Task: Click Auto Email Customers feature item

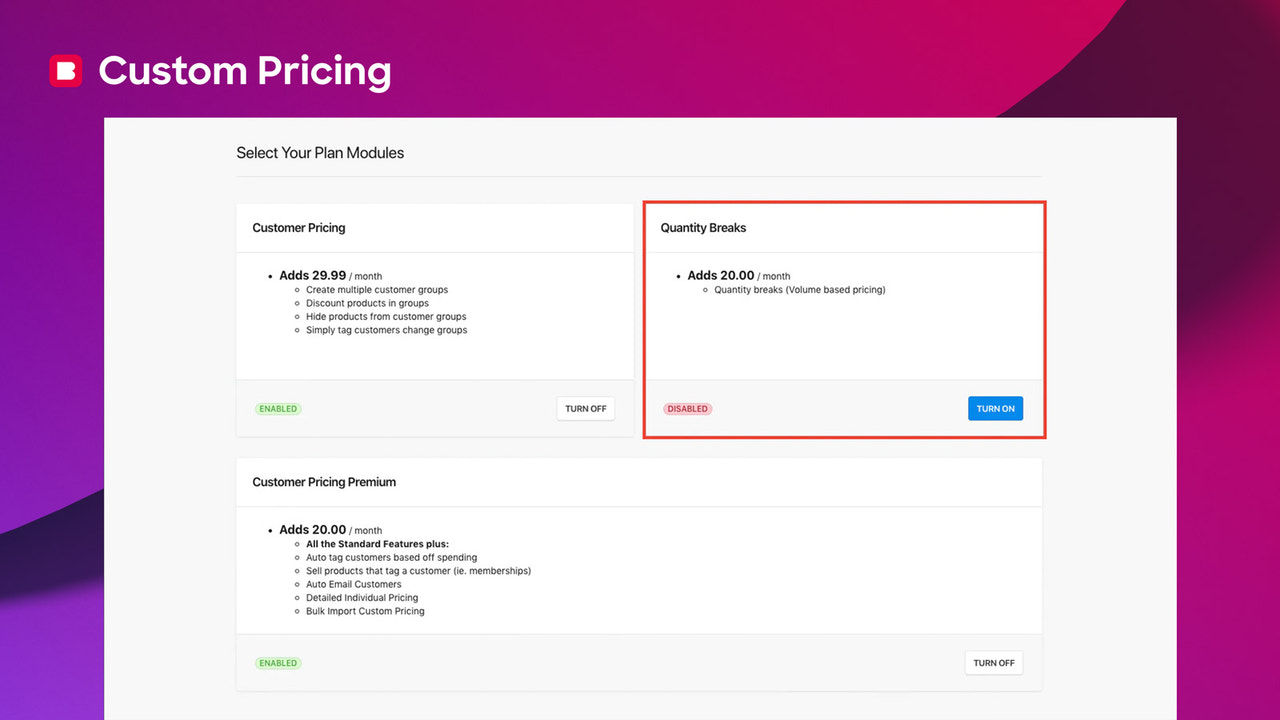Action: (354, 583)
